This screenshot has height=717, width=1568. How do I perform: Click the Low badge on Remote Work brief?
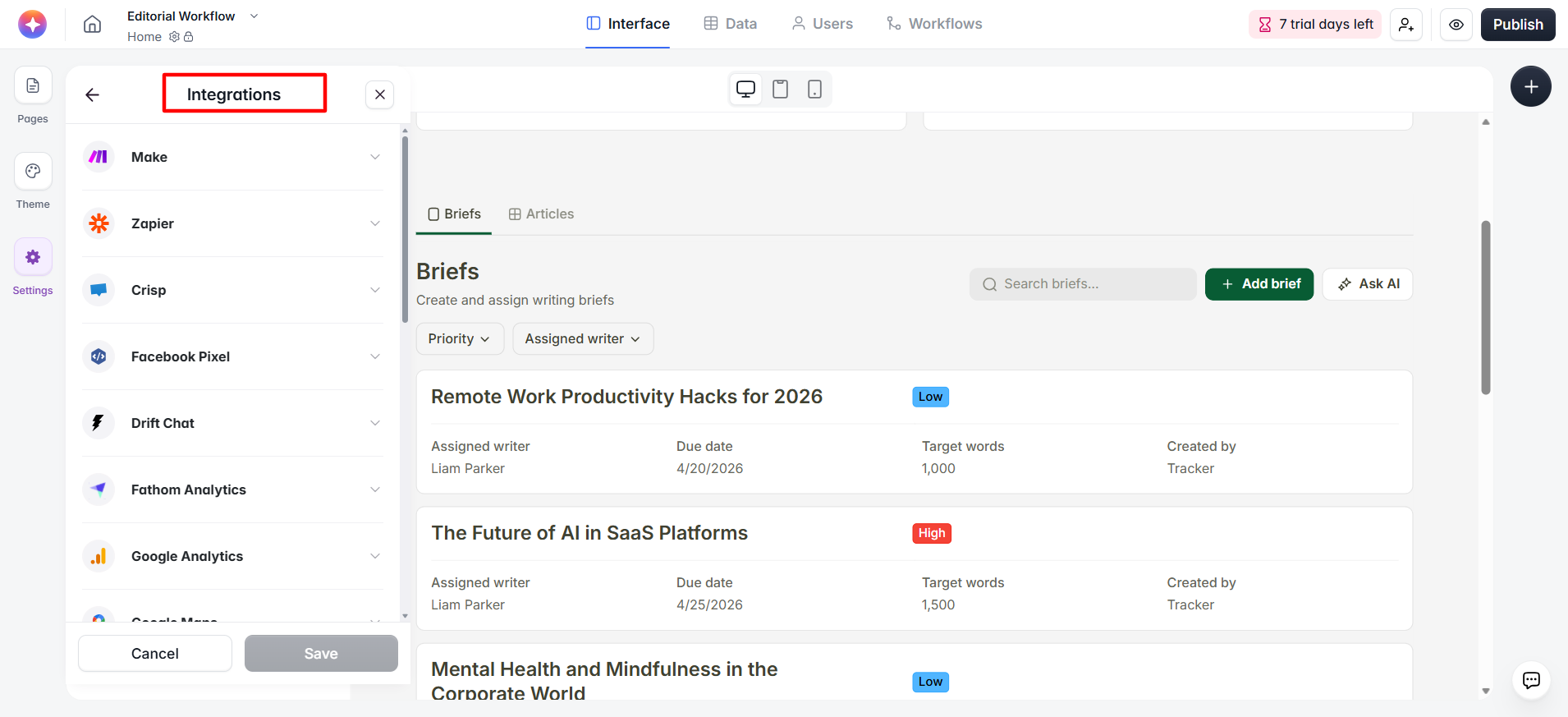point(931,397)
